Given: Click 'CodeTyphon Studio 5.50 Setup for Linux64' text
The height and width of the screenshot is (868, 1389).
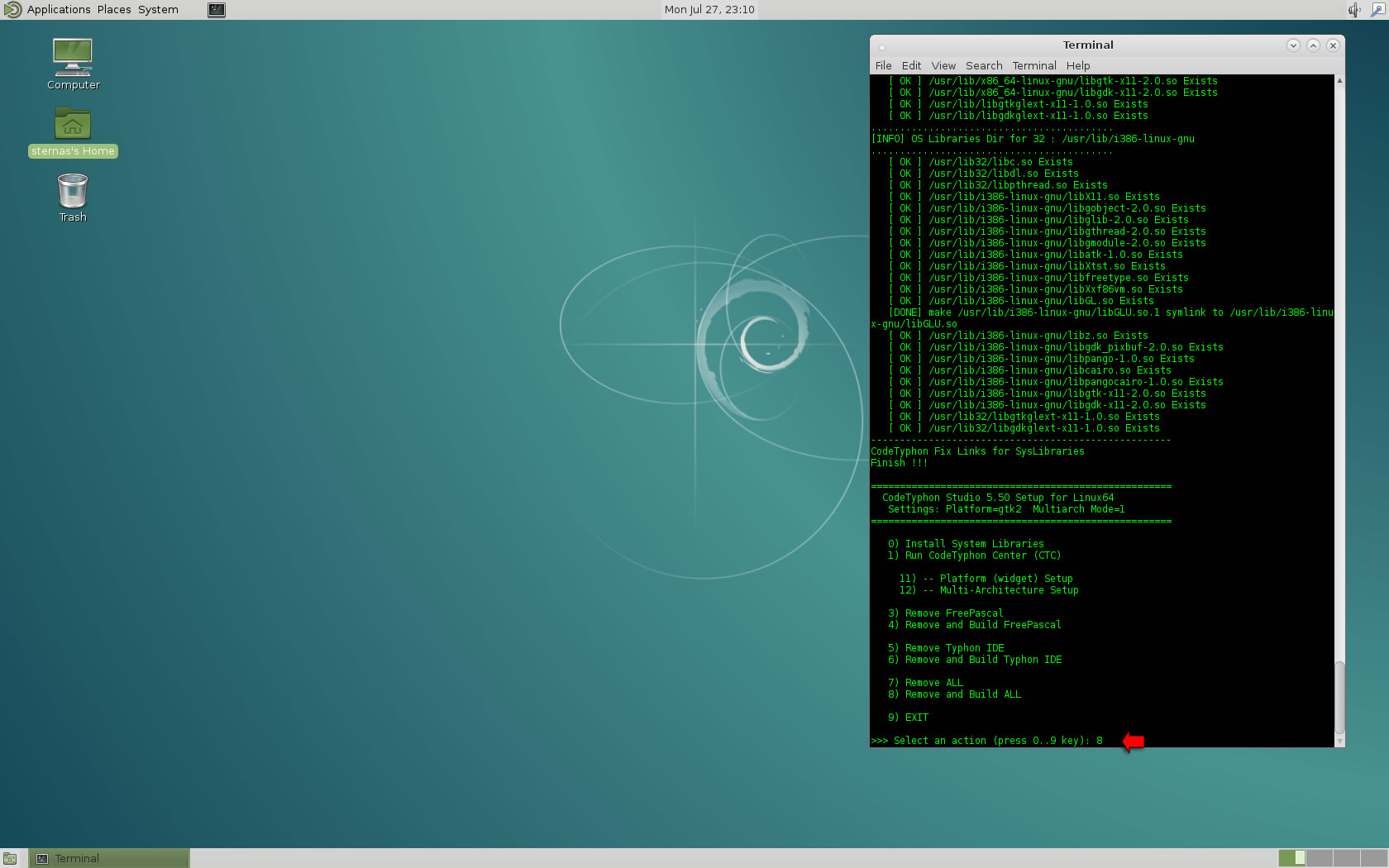Looking at the screenshot, I should tap(998, 498).
